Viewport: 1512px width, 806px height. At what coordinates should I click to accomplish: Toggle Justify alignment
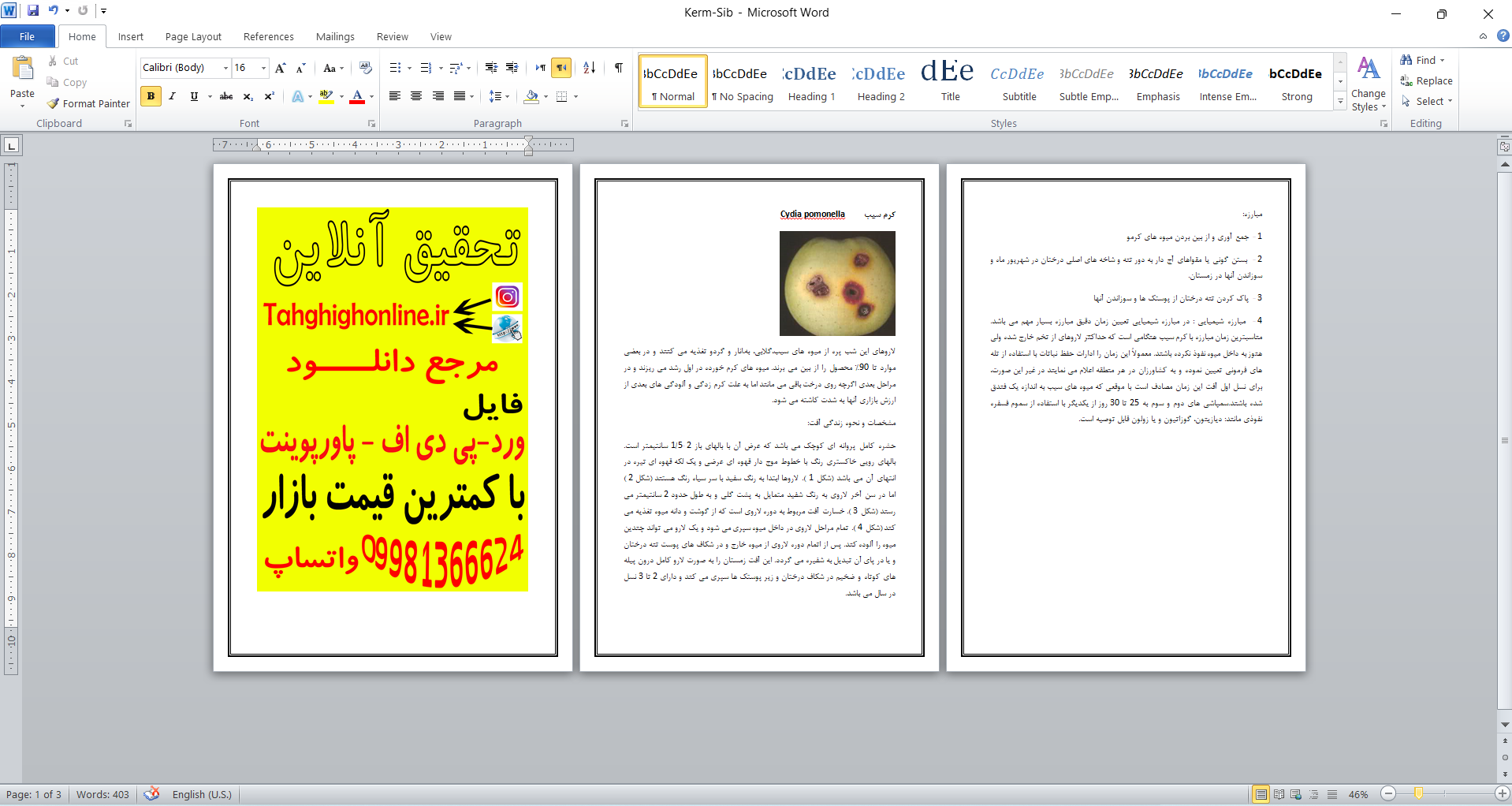pyautogui.click(x=459, y=96)
